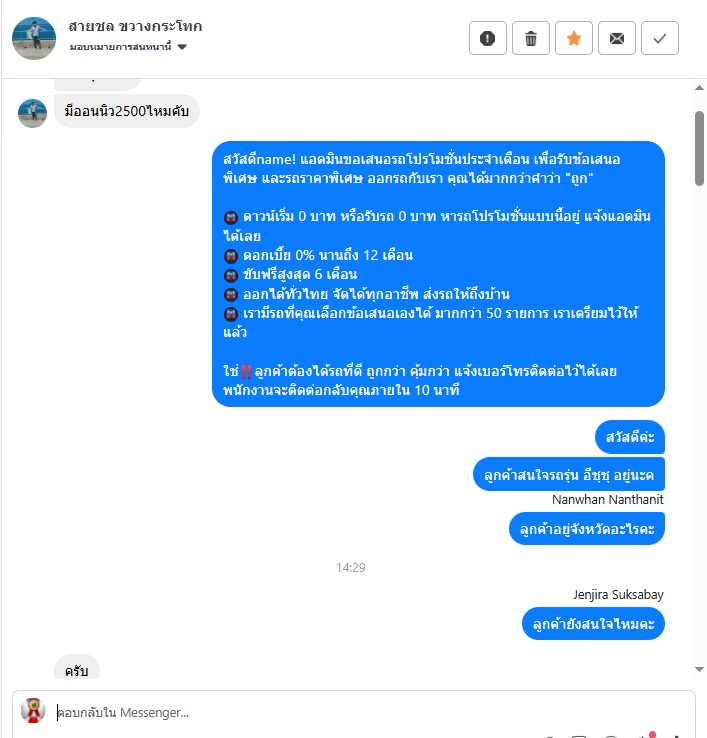707x738 pixels.
Task: Select the long blue promotion message bubble
Action: pos(438,274)
